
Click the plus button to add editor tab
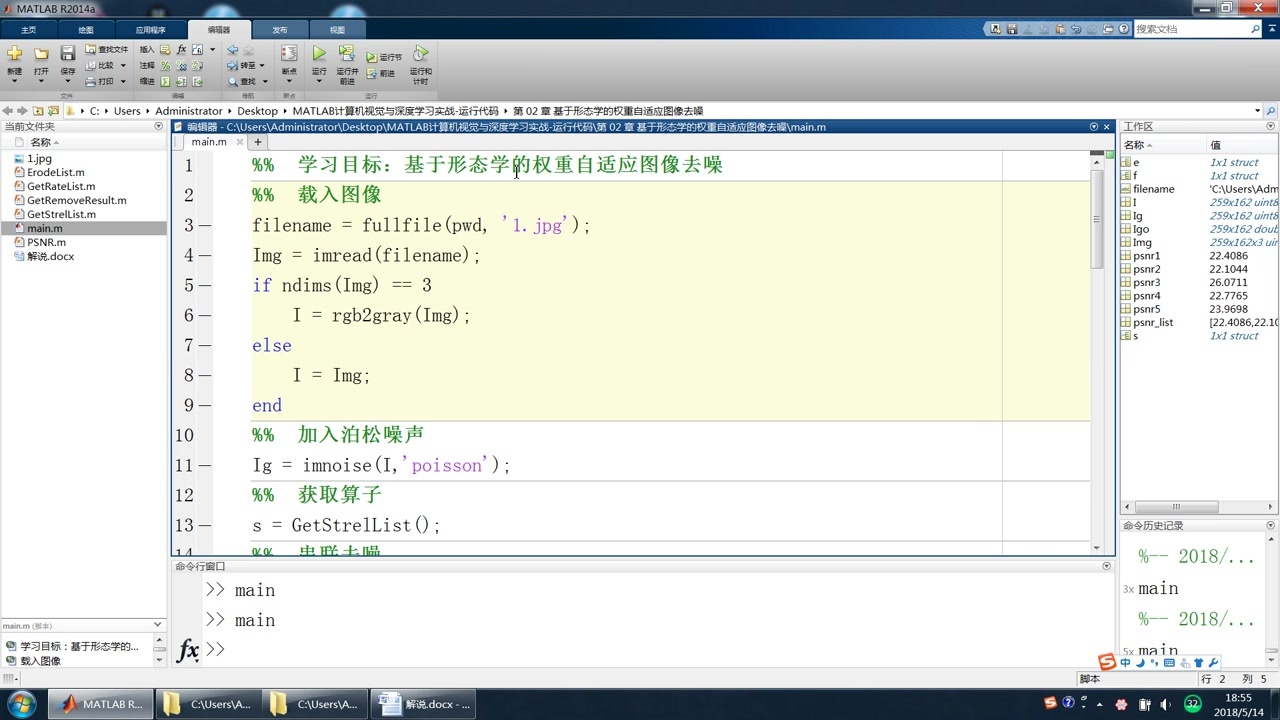(257, 142)
